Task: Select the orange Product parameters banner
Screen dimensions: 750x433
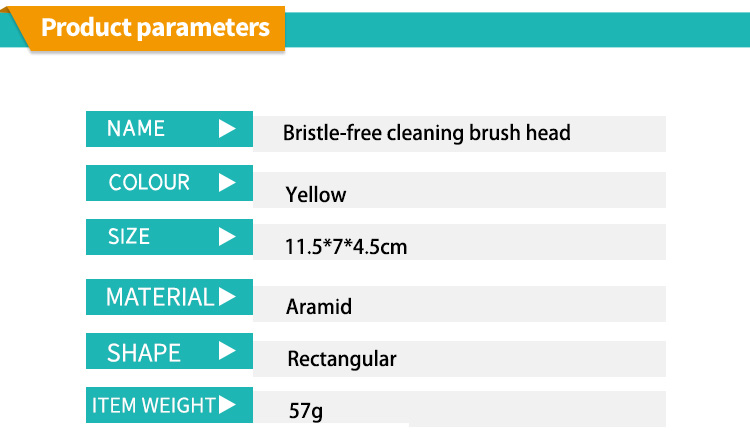Action: click(x=155, y=27)
